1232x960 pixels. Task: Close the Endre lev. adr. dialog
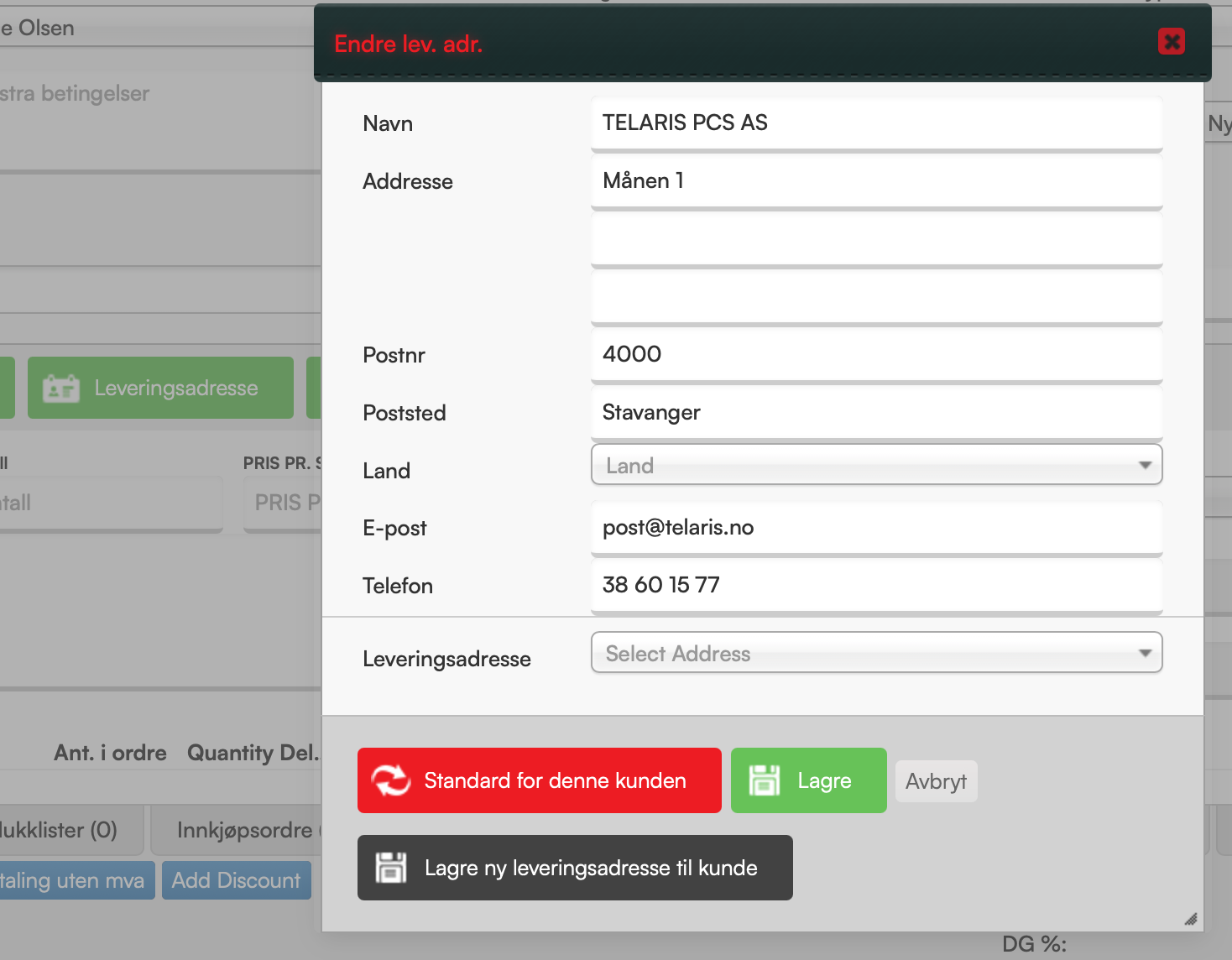pos(1172,41)
